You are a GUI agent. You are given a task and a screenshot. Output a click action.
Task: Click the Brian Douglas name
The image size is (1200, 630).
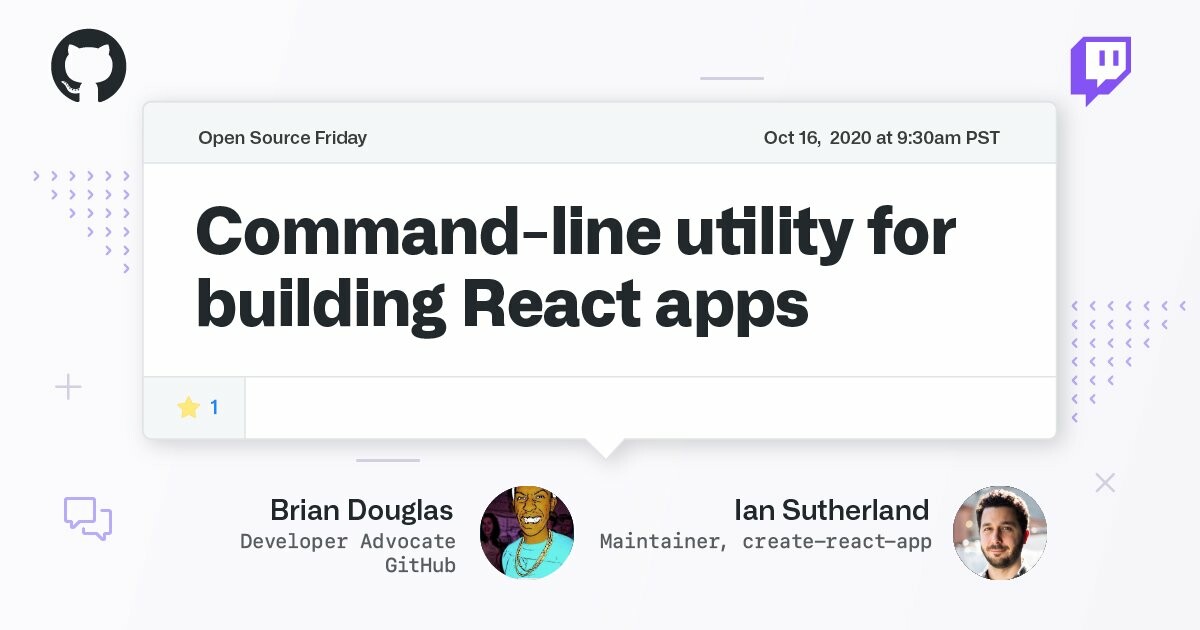coord(361,510)
